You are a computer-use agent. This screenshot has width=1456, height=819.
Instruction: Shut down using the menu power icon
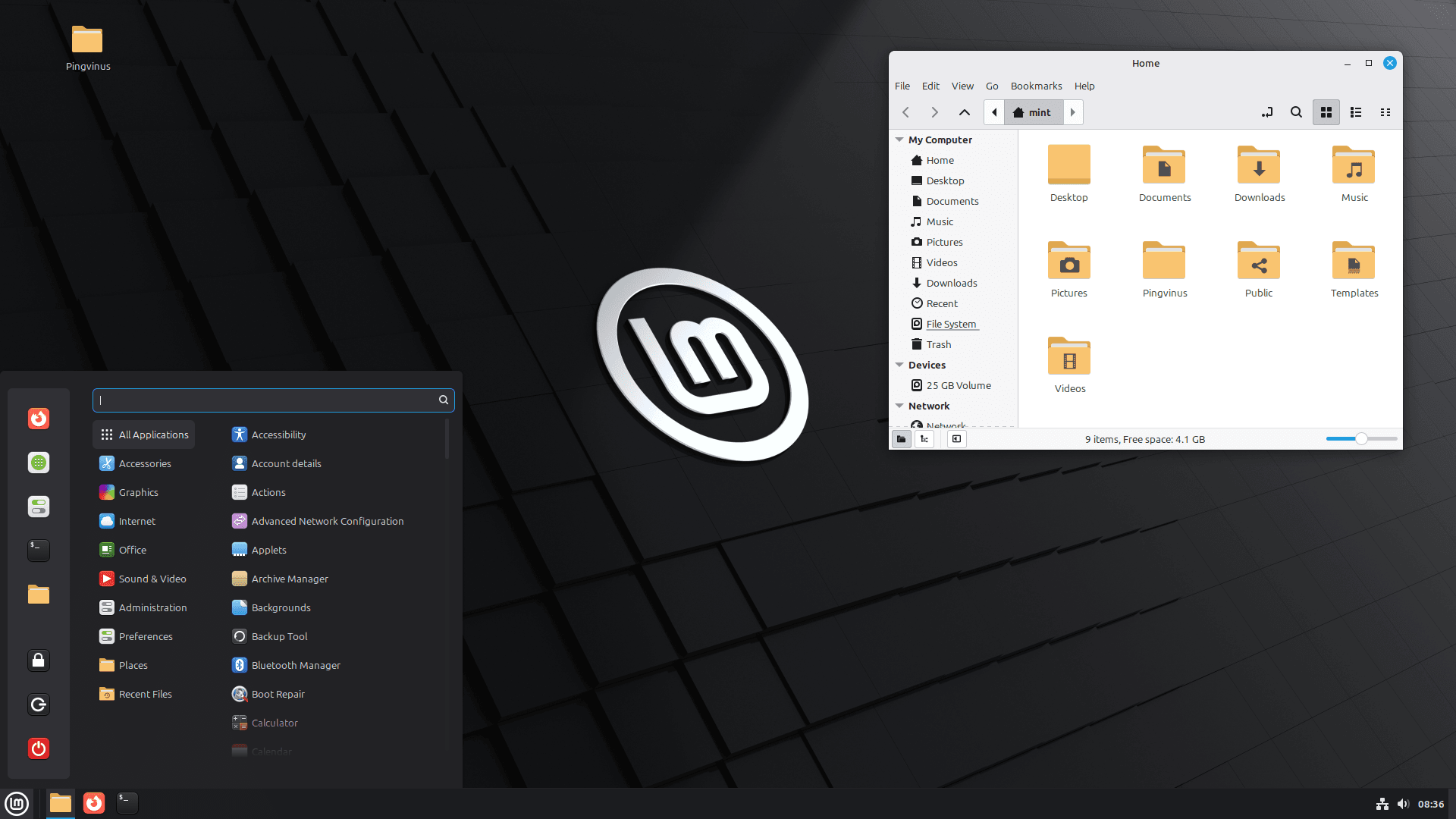(x=38, y=748)
